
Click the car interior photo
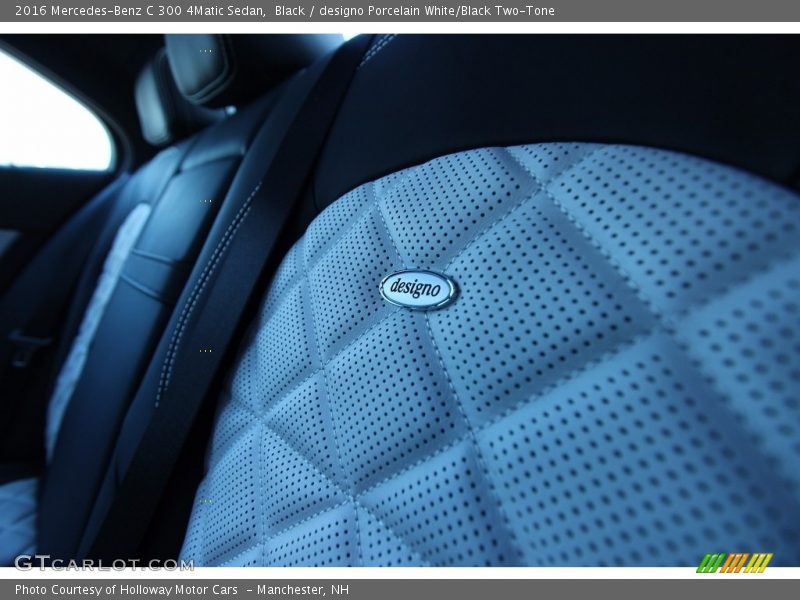coord(400,300)
